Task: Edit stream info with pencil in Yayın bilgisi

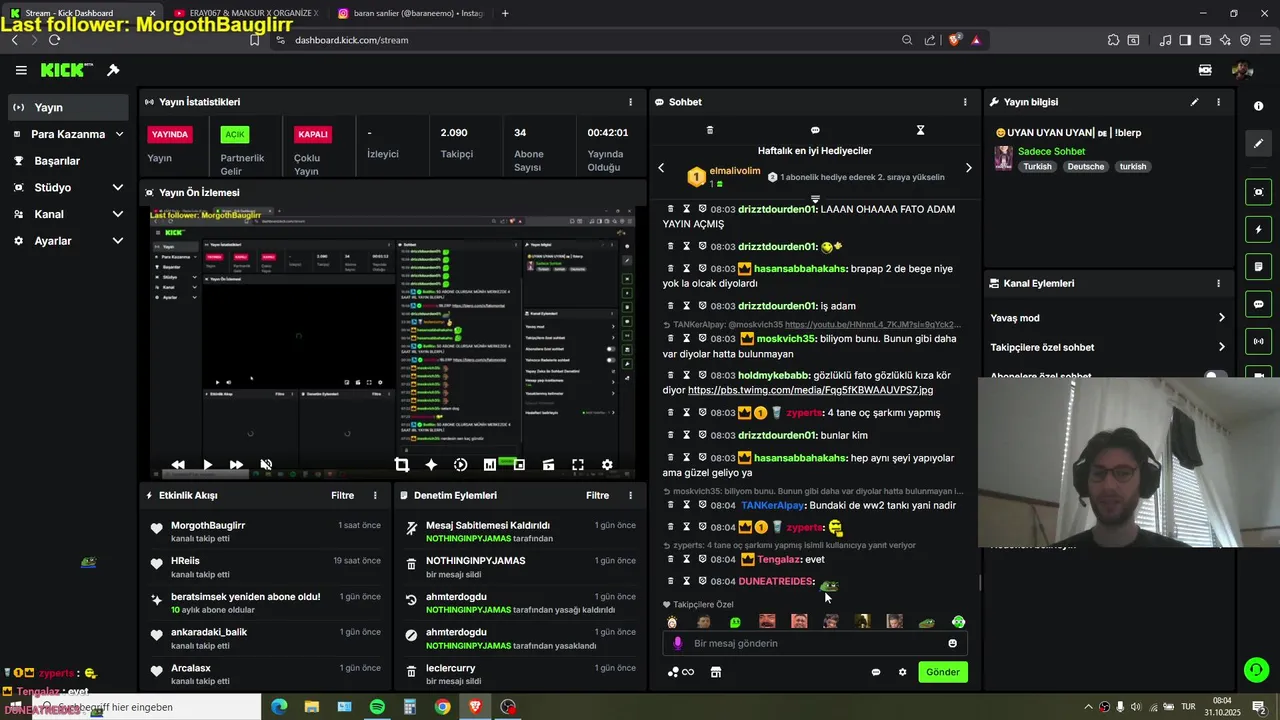Action: [x=1194, y=102]
